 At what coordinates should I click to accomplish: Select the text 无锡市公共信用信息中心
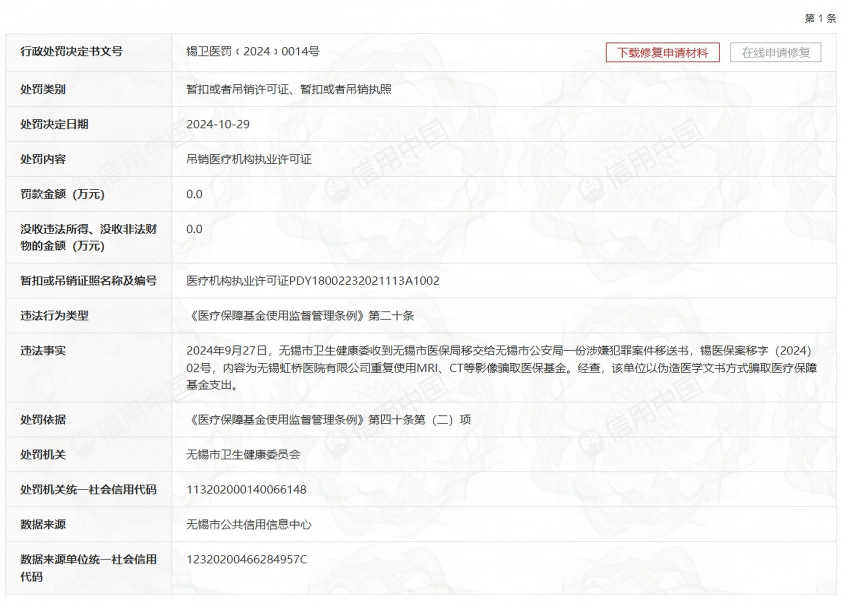click(x=249, y=524)
